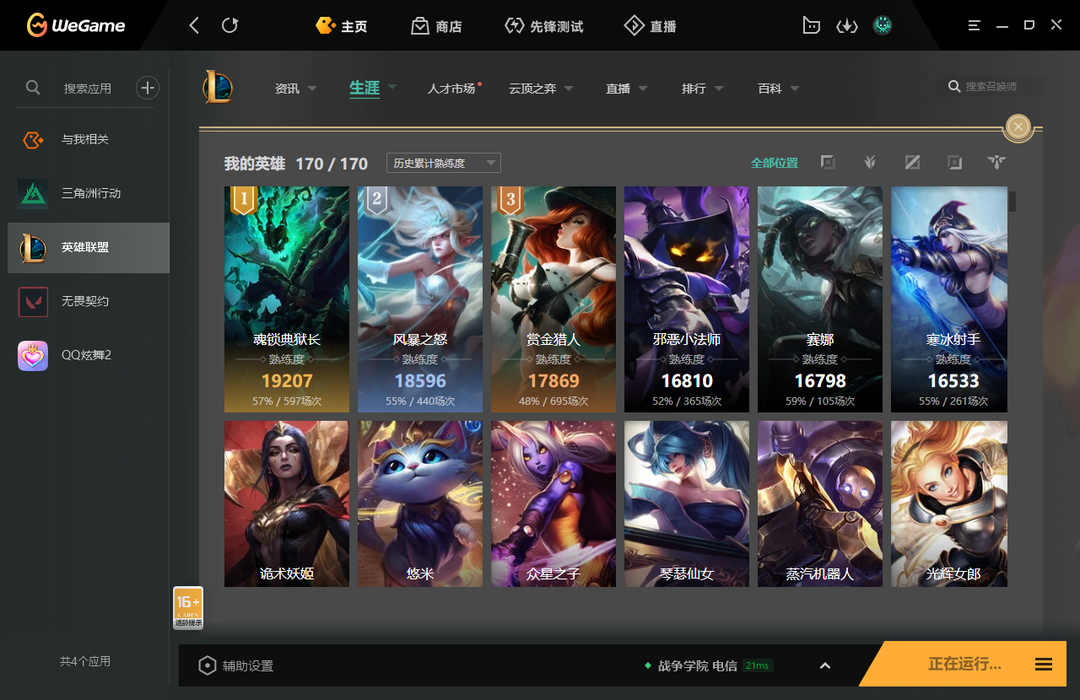Select QQ炫舞2 in the sidebar
The image size is (1080, 700).
[88, 356]
